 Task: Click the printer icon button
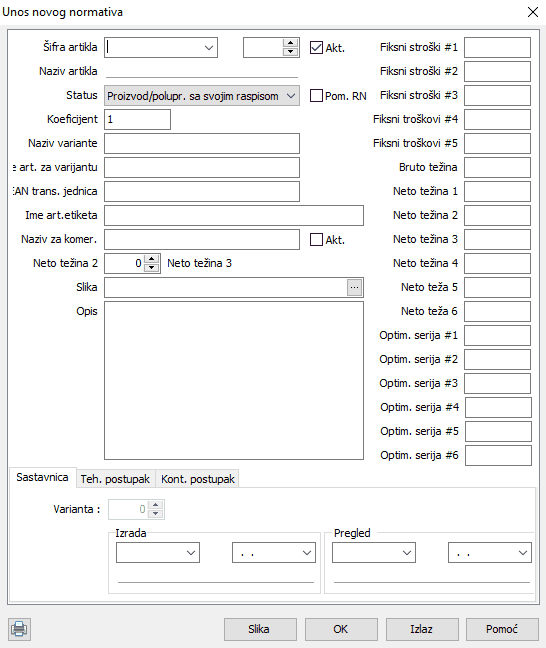click(x=19, y=629)
